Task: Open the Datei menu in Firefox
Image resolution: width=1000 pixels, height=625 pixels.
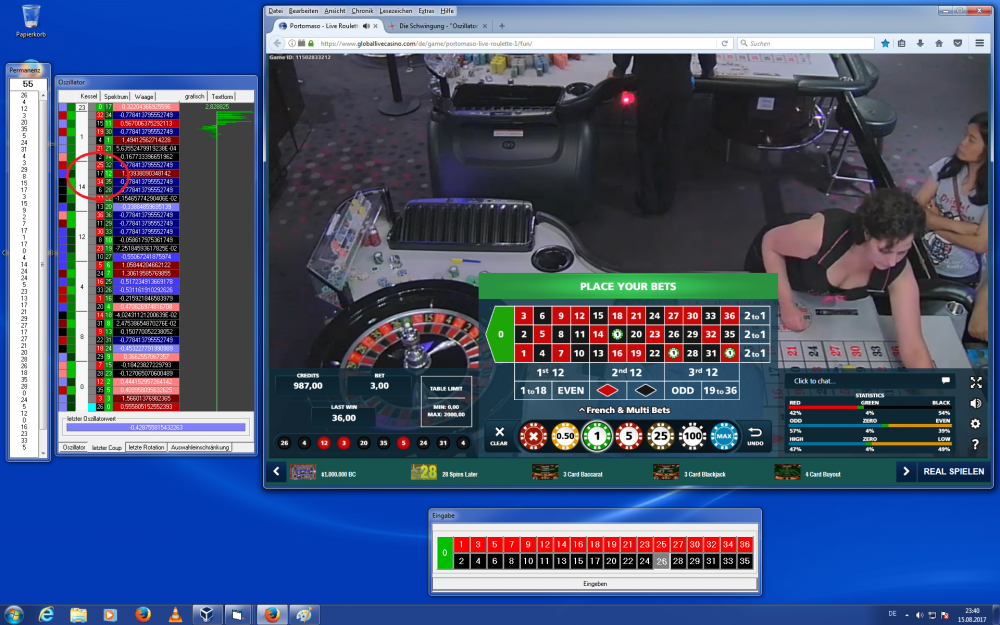Action: 276,11
